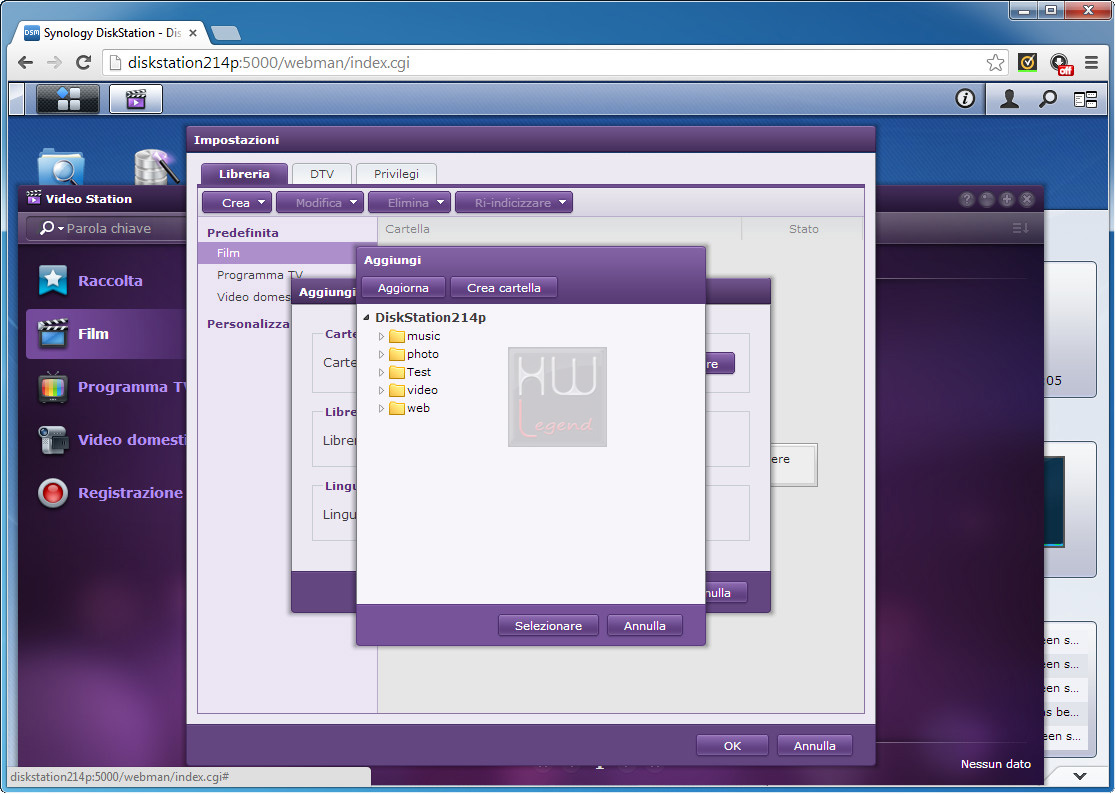Switch to the DTV tab
The image size is (1116, 794).
(x=322, y=174)
